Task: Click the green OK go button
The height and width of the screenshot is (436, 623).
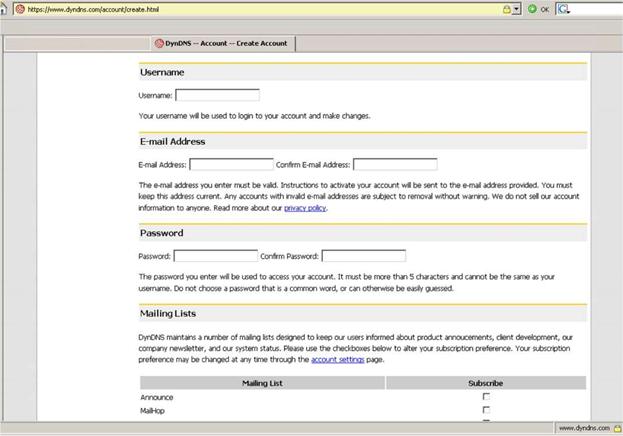Action: [x=532, y=9]
